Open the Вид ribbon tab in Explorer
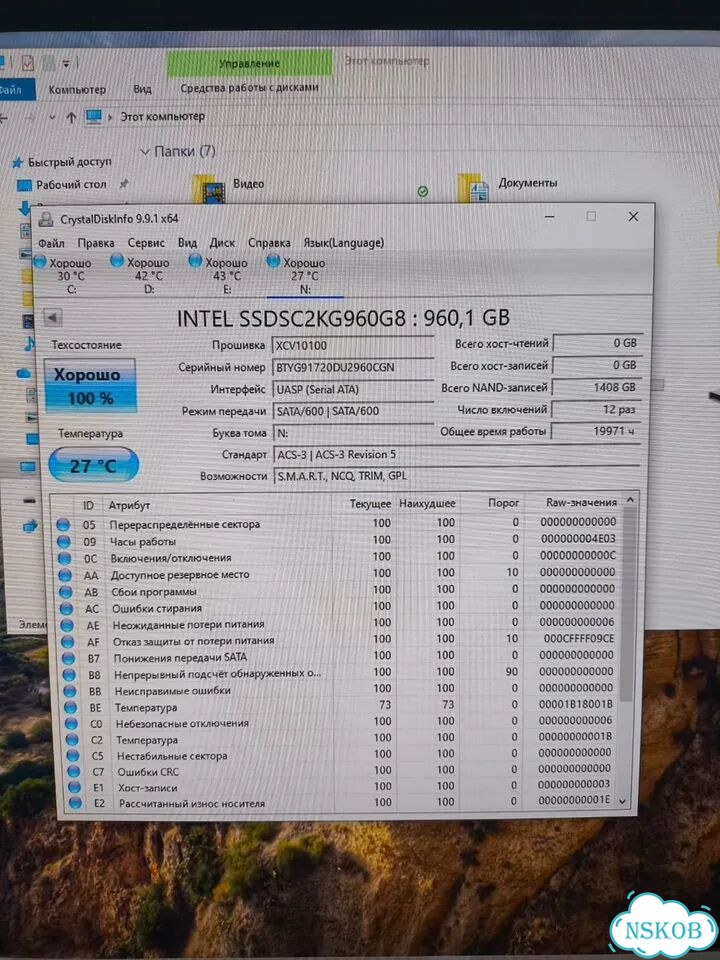The width and height of the screenshot is (720, 960). click(142, 89)
